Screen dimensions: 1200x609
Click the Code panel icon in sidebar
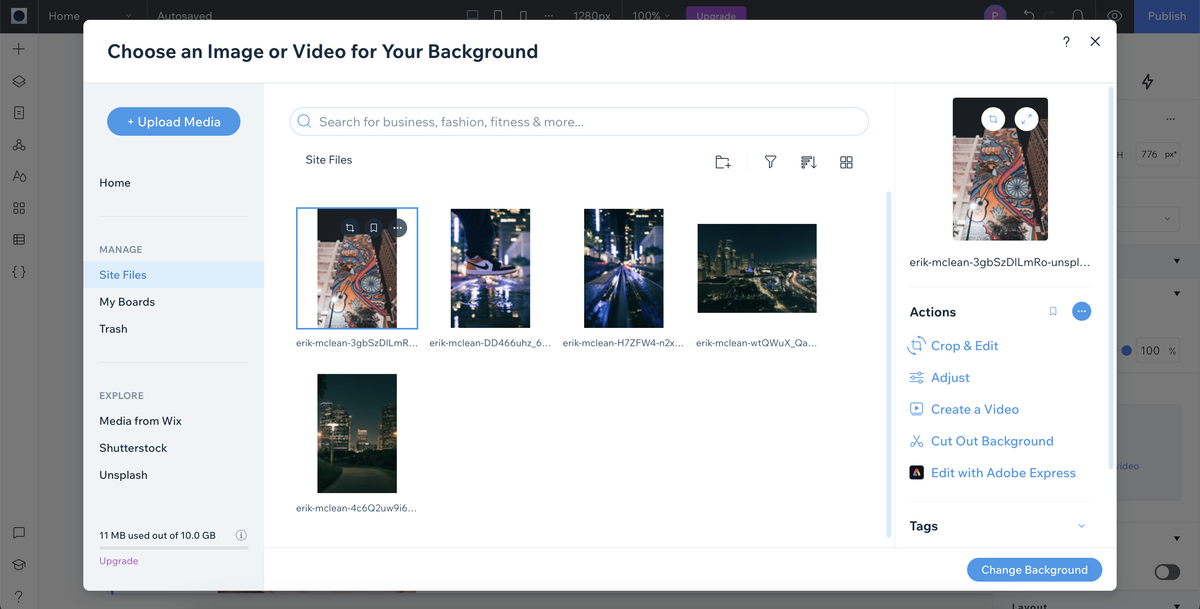18,271
